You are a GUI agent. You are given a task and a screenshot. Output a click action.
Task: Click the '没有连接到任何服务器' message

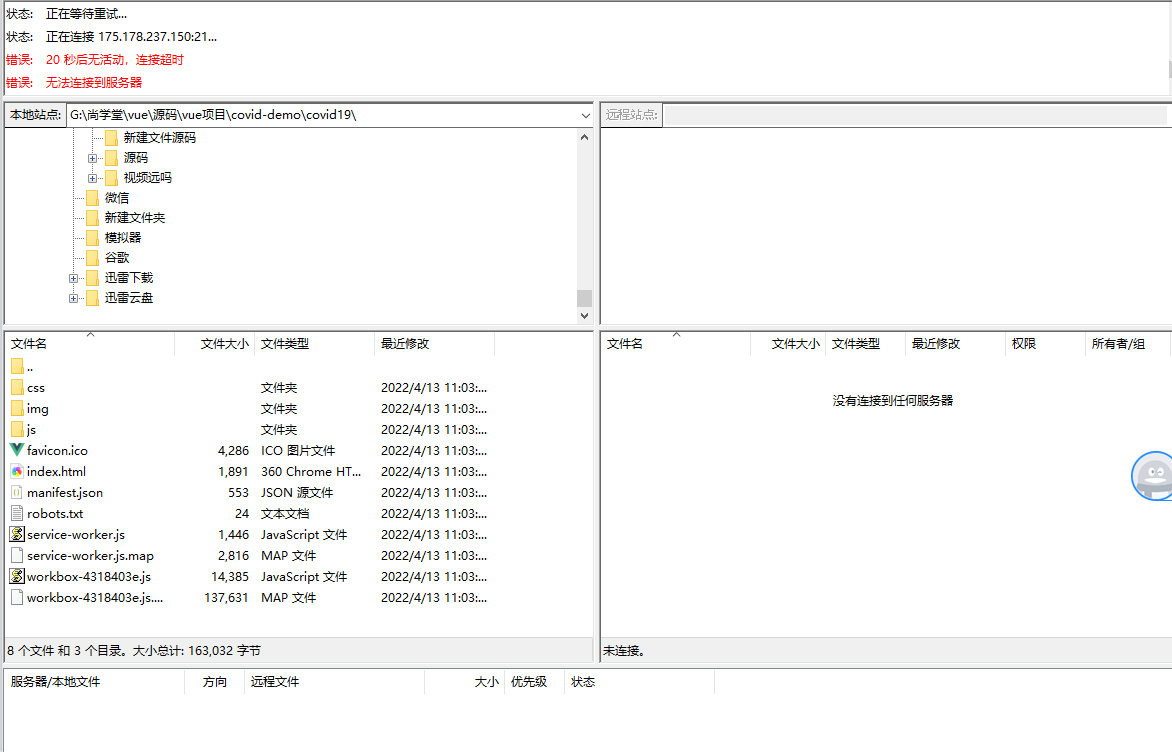pos(892,401)
